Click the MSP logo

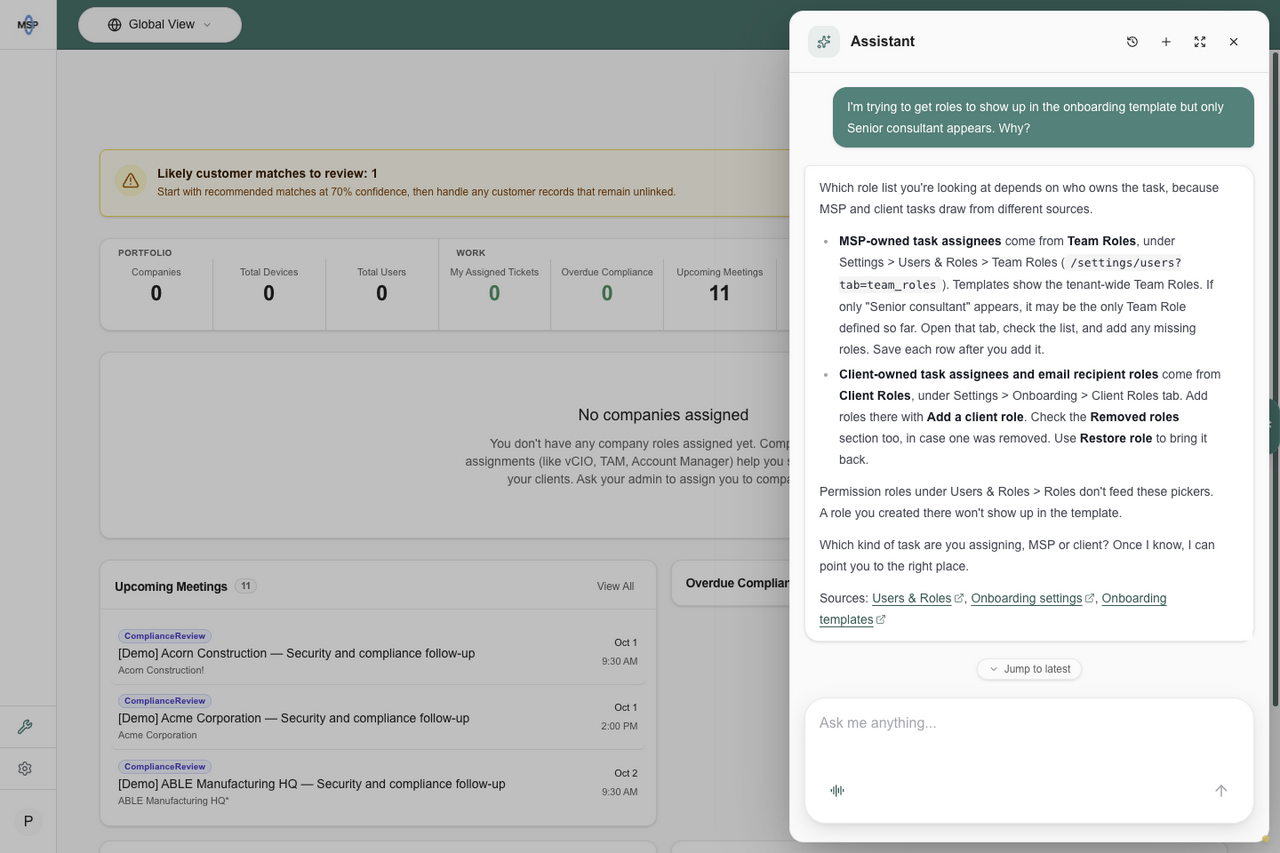click(28, 25)
